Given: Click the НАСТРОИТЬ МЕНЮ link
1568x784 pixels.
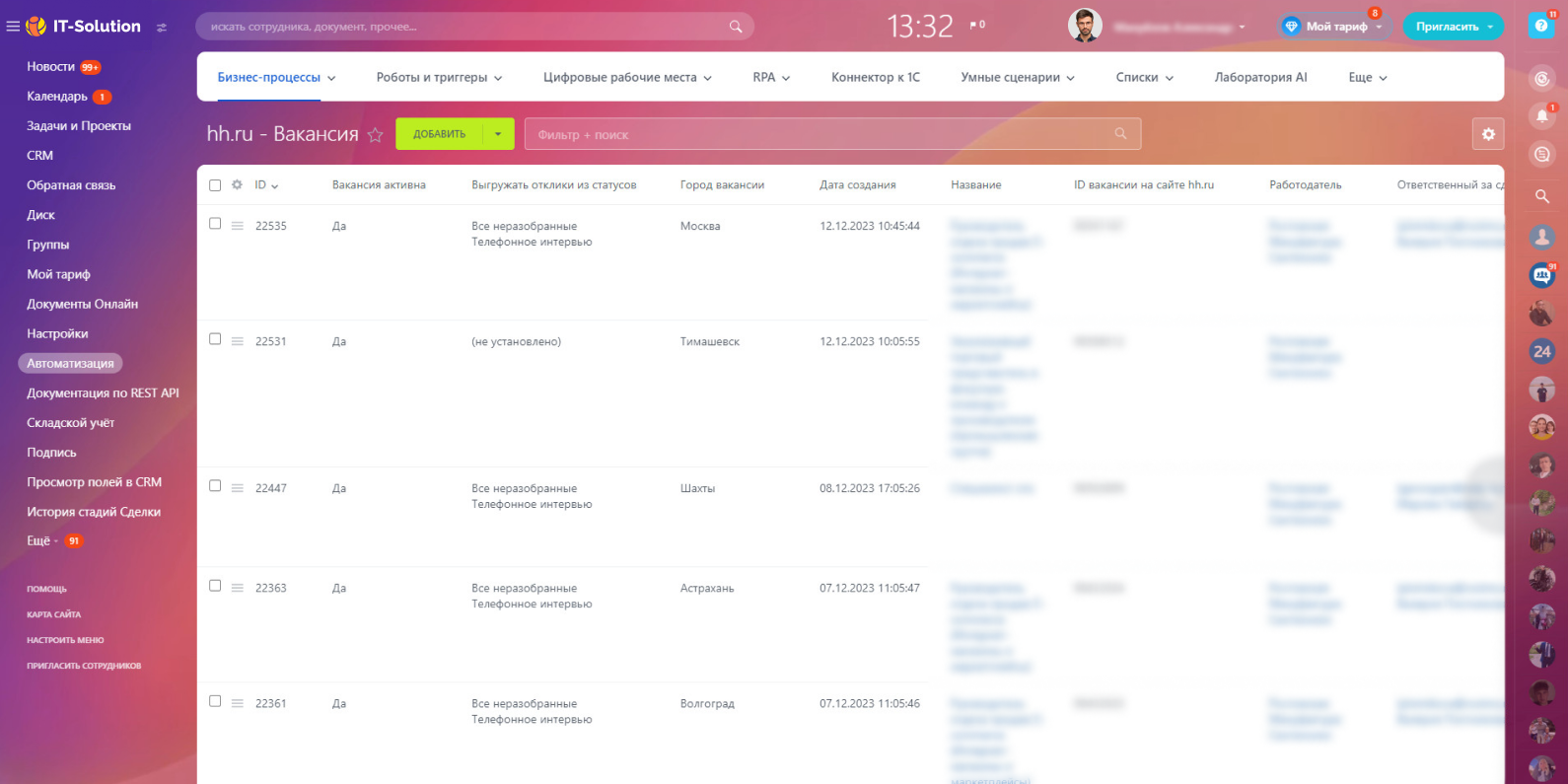Looking at the screenshot, I should tap(65, 640).
